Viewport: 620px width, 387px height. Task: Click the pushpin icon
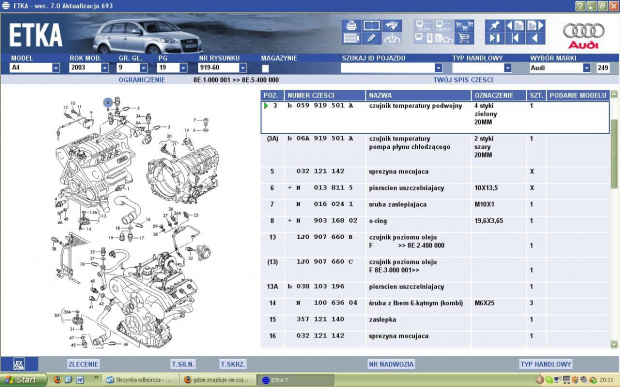pos(495,26)
